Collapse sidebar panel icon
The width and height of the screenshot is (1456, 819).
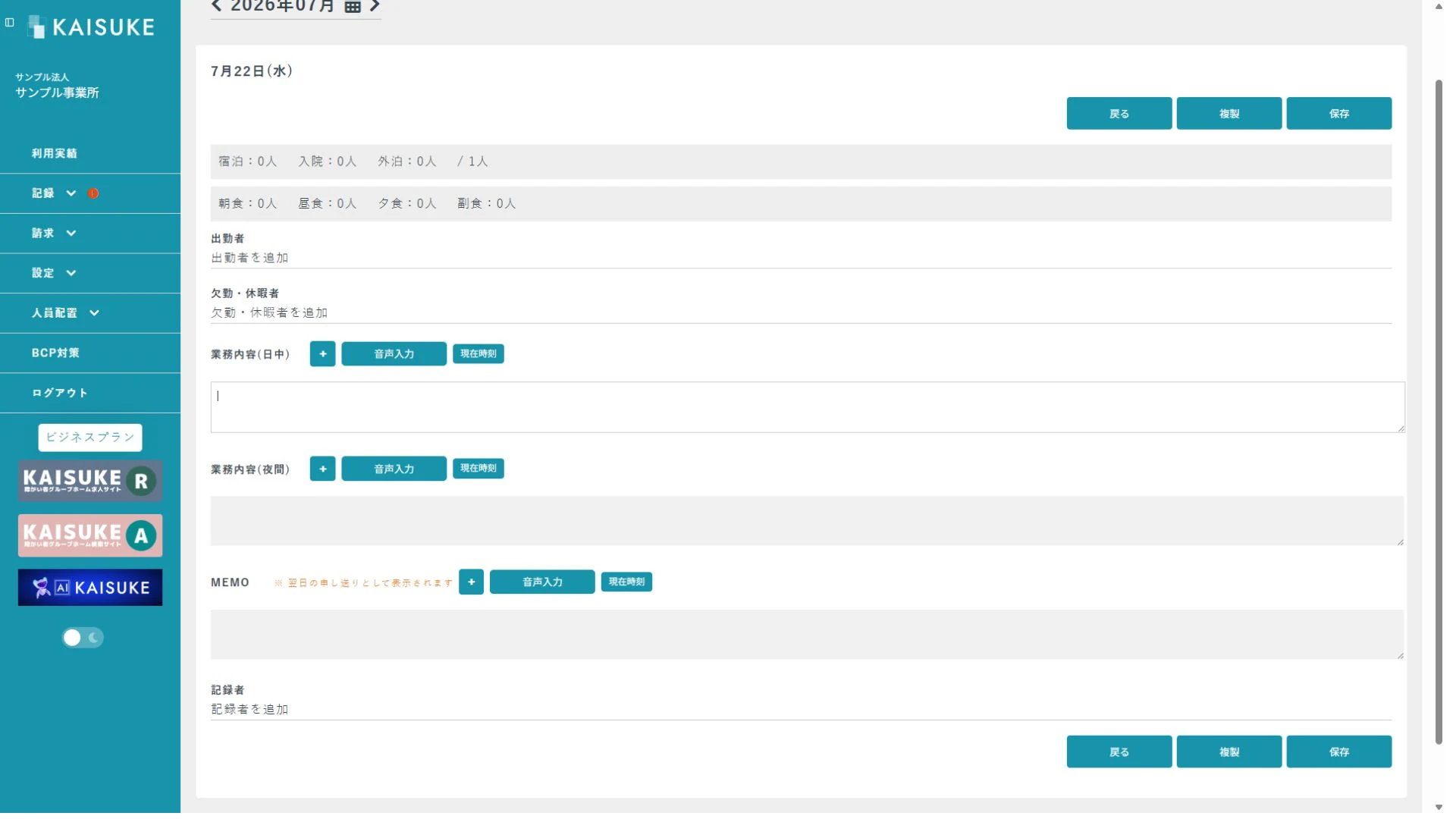(10, 23)
